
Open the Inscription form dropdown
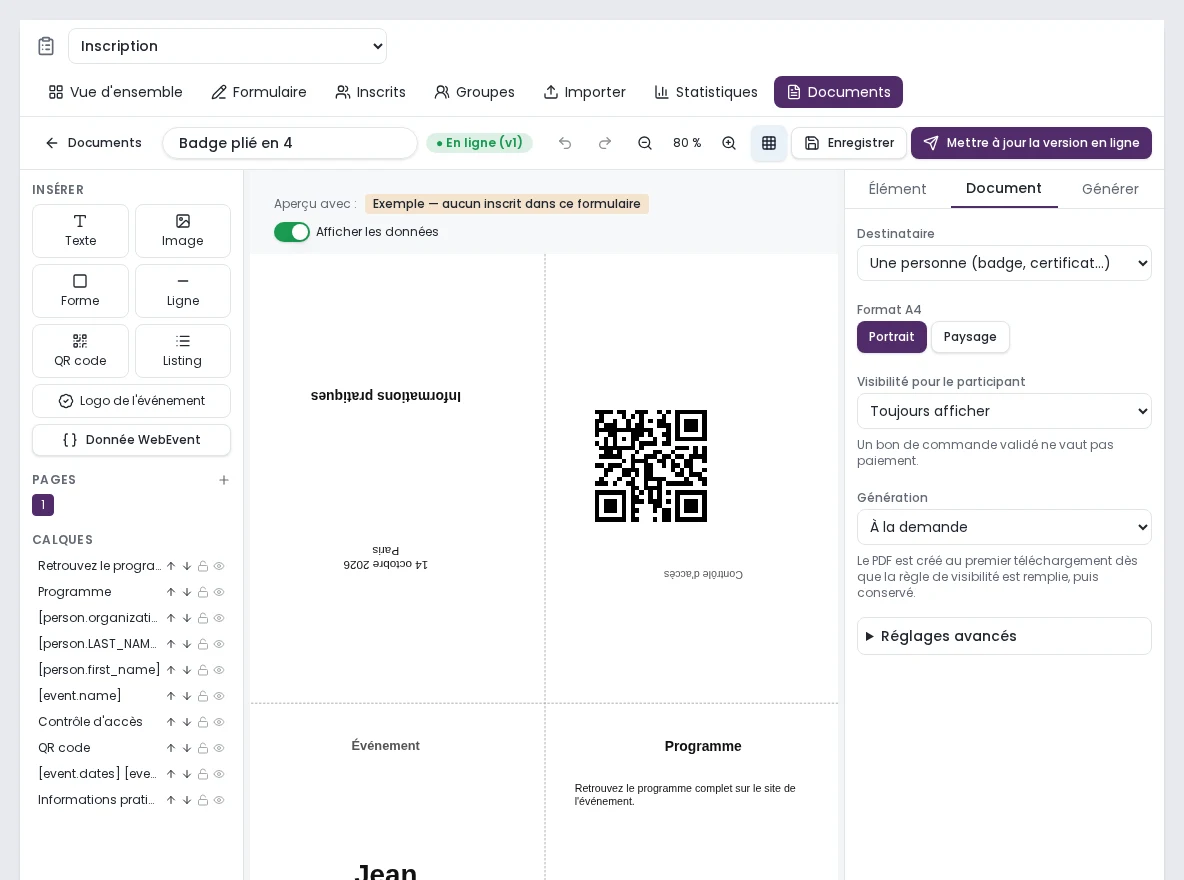pyautogui.click(x=227, y=46)
